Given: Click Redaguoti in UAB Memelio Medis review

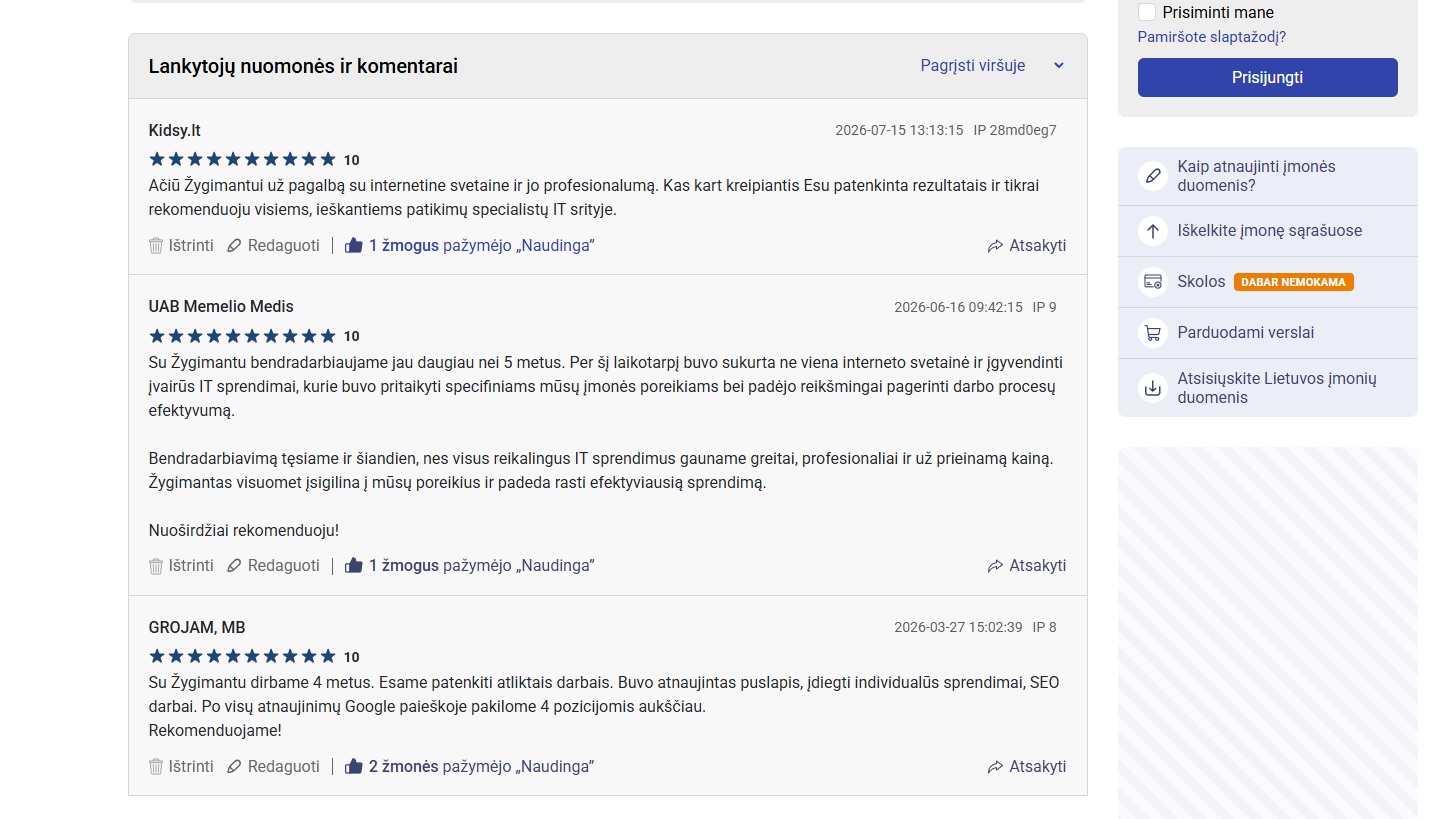Looking at the screenshot, I should pos(284,565).
